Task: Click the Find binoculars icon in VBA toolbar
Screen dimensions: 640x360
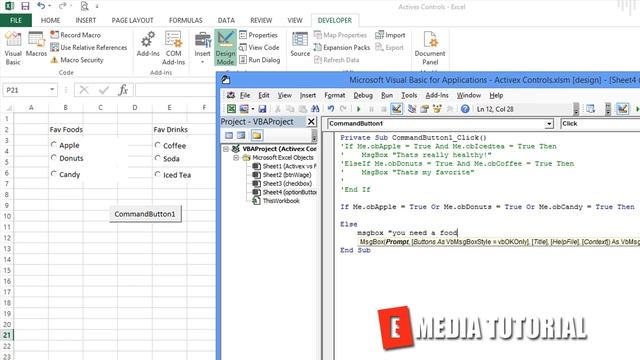Action: click(x=315, y=109)
